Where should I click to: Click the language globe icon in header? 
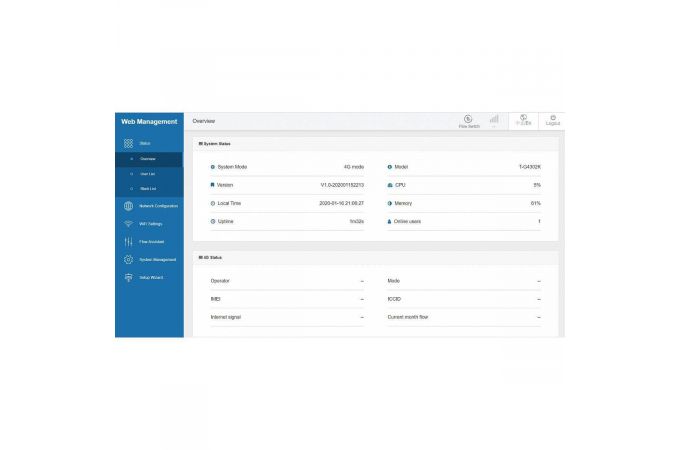coord(523,119)
